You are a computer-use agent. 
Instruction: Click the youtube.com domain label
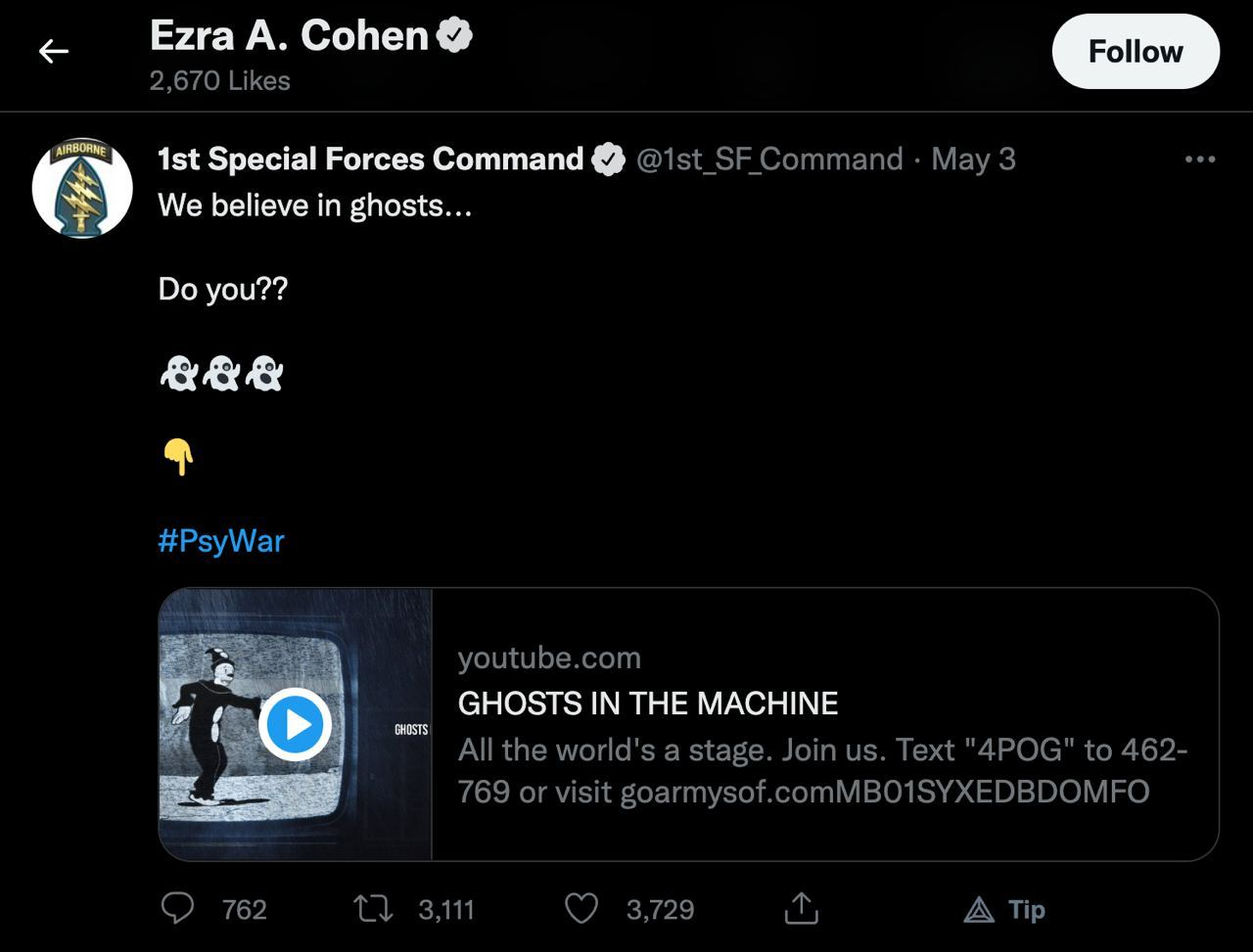click(549, 657)
